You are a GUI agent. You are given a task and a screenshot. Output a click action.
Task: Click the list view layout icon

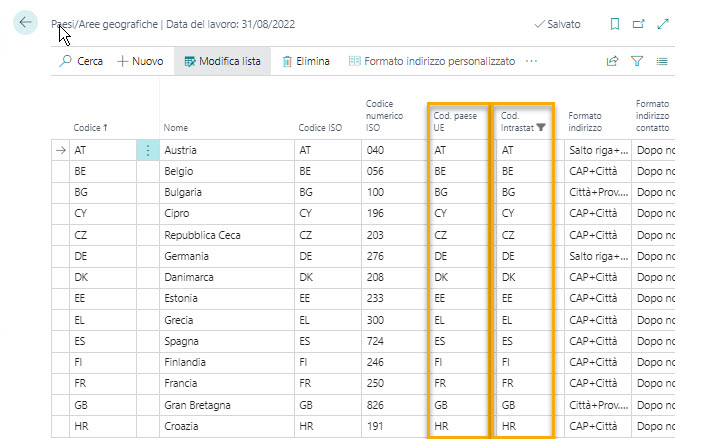pyautogui.click(x=661, y=61)
